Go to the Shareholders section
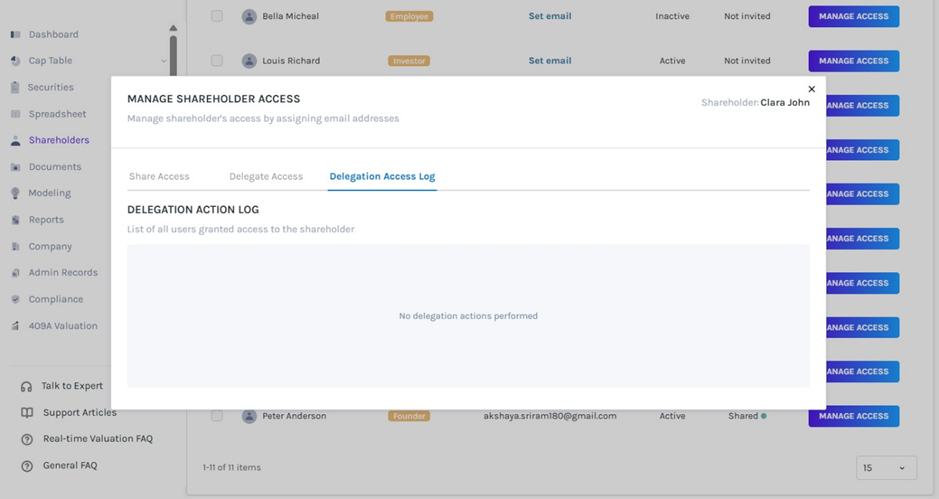 click(59, 140)
